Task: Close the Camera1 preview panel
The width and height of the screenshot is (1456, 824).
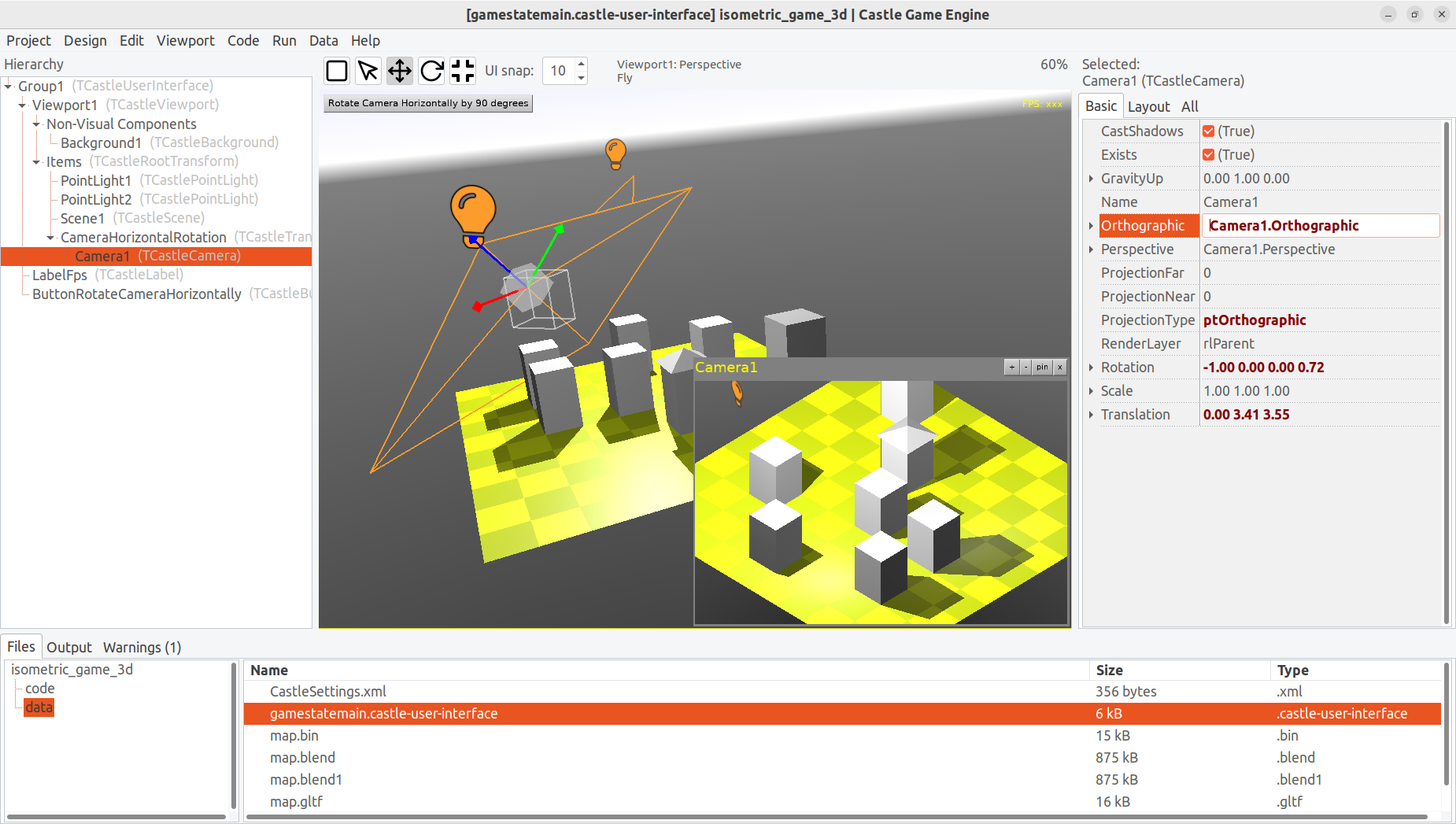Action: [x=1060, y=368]
